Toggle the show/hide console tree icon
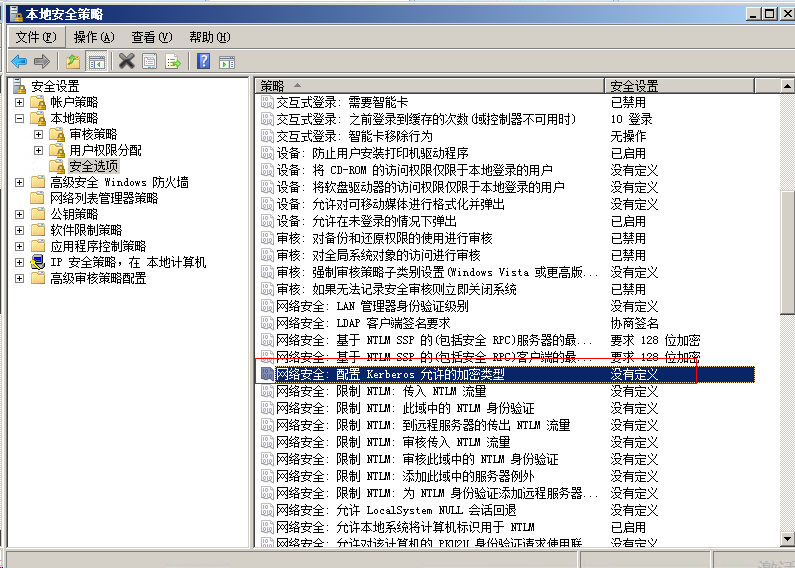 click(x=96, y=62)
